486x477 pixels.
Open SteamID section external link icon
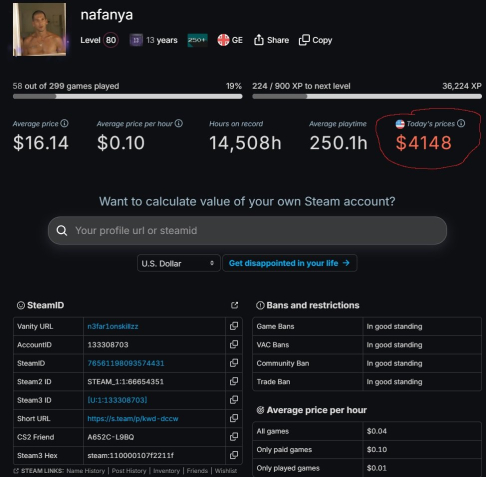tap(235, 305)
